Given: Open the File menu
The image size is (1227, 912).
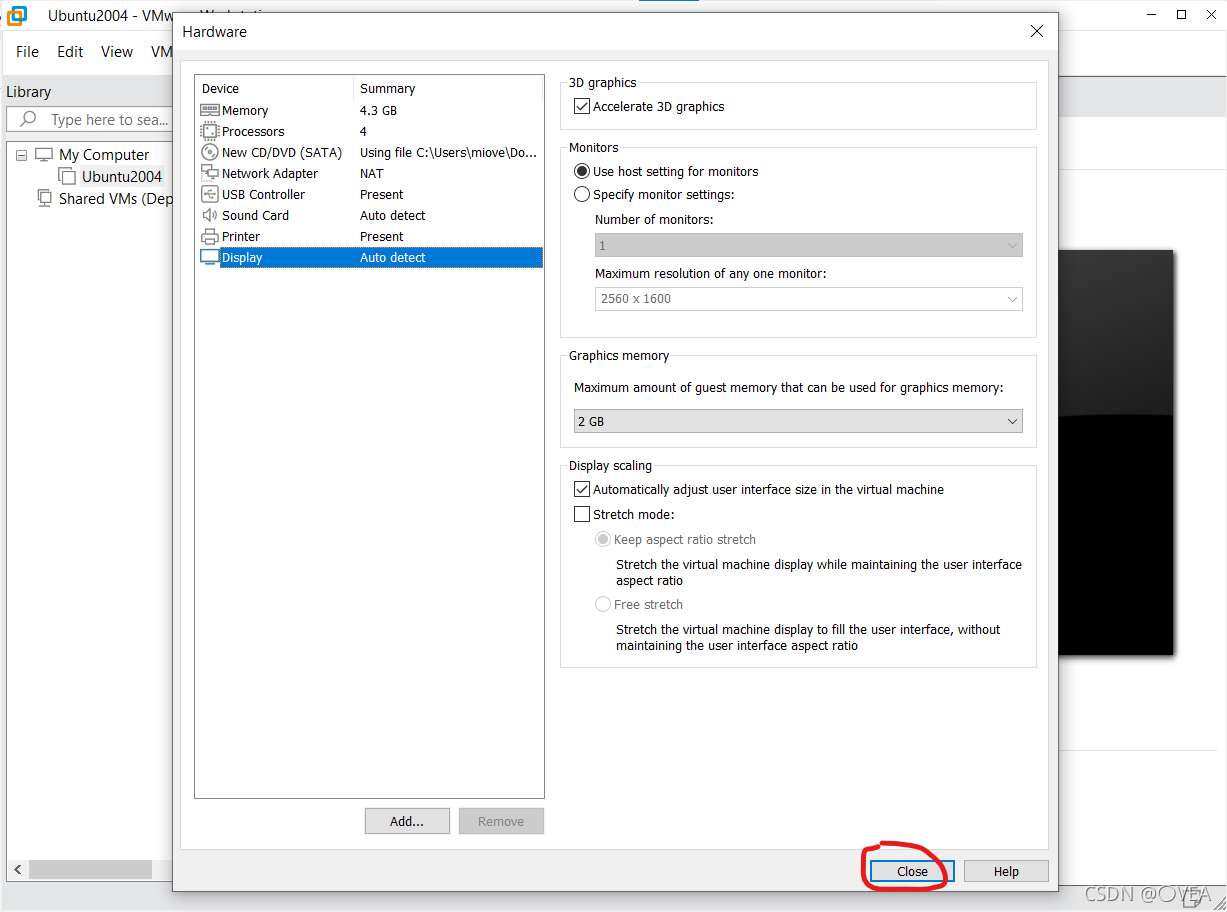Looking at the screenshot, I should pos(28,52).
